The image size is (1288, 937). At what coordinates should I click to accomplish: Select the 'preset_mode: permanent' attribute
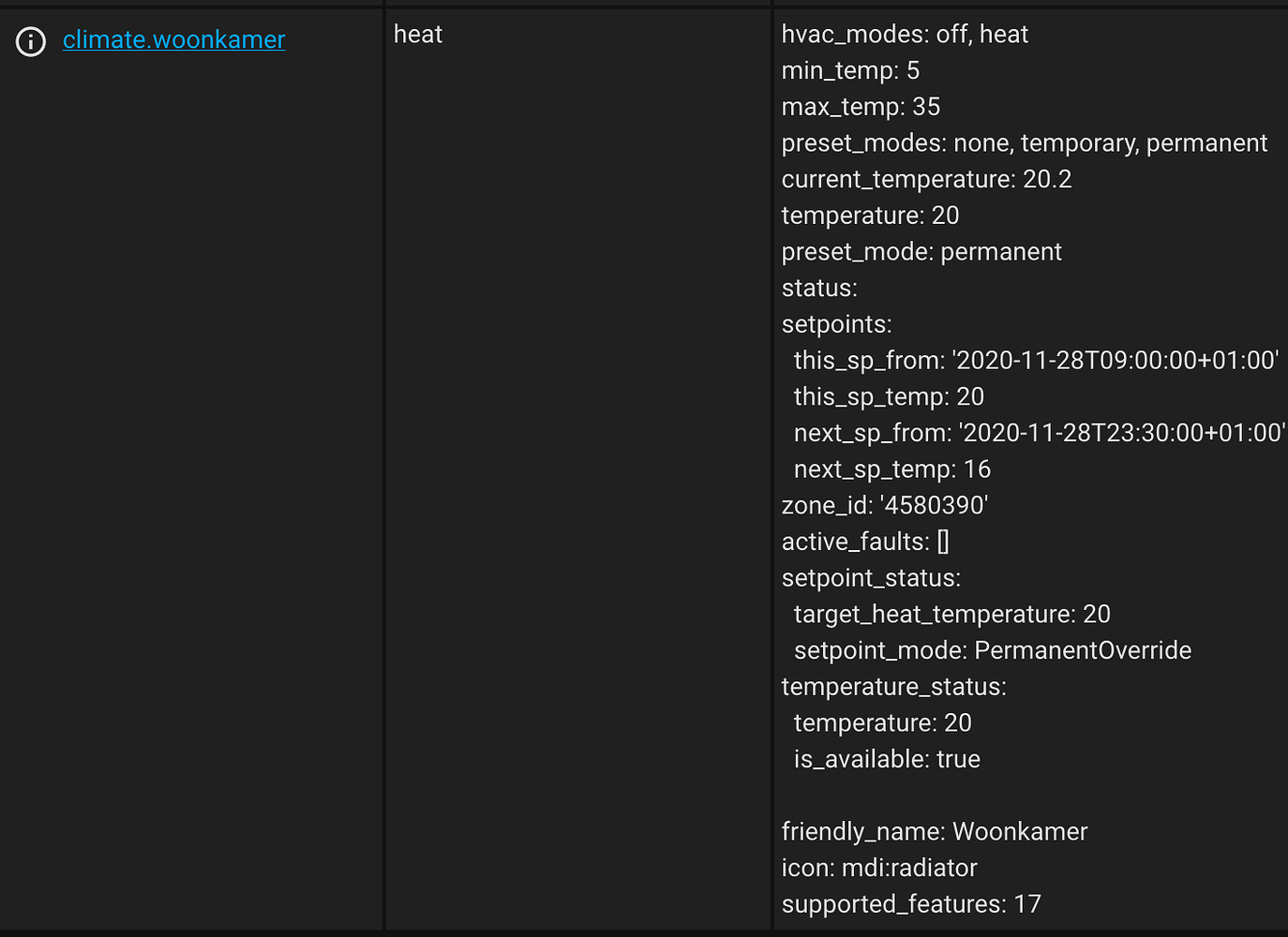click(x=921, y=252)
